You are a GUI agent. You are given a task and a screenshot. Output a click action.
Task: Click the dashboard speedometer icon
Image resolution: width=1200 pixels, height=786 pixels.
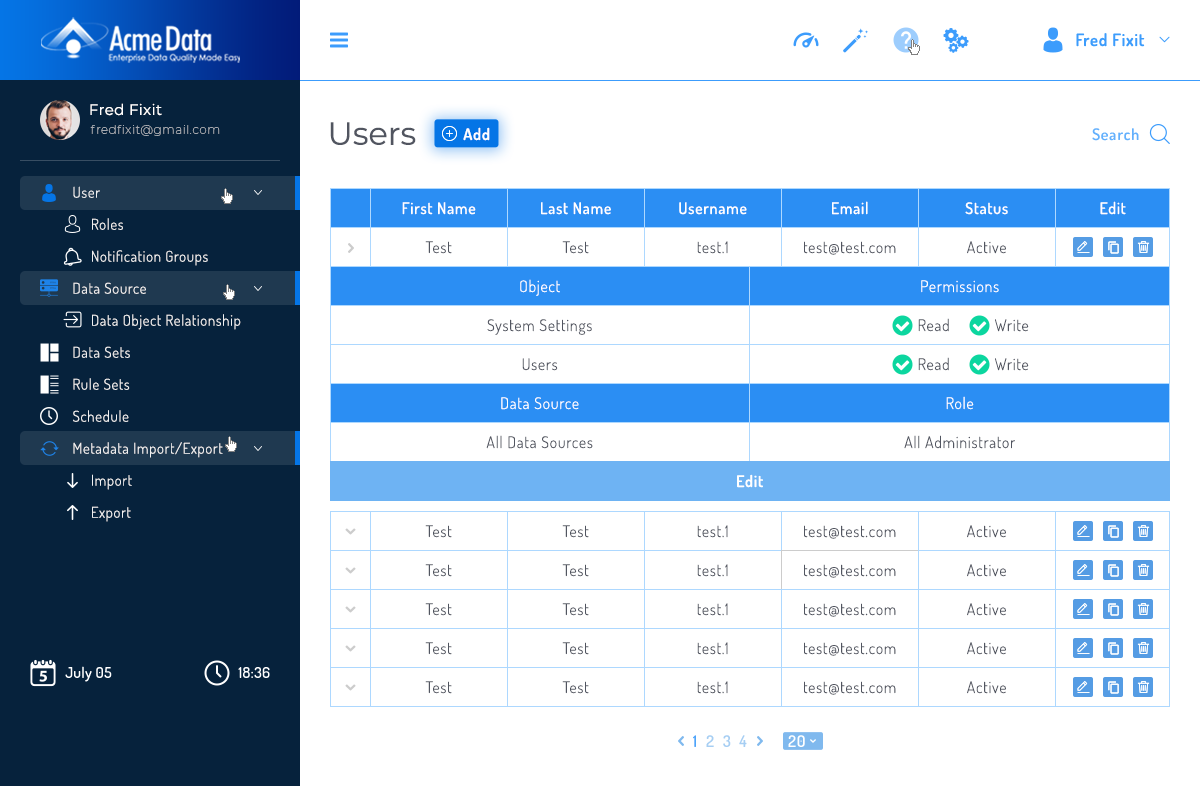[x=805, y=41]
